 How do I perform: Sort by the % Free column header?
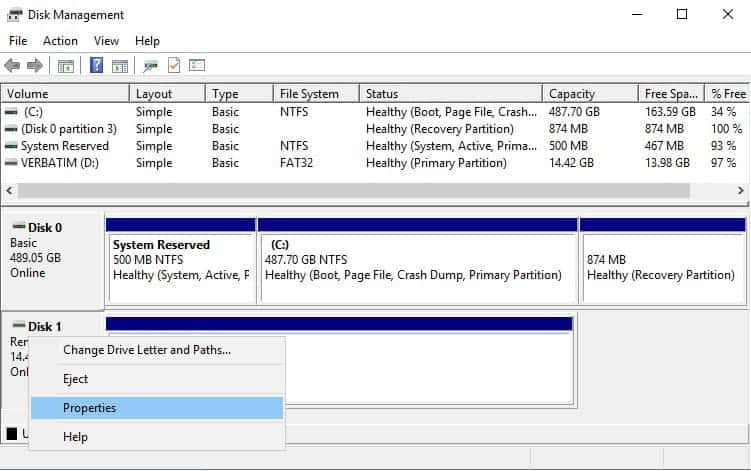coord(727,93)
